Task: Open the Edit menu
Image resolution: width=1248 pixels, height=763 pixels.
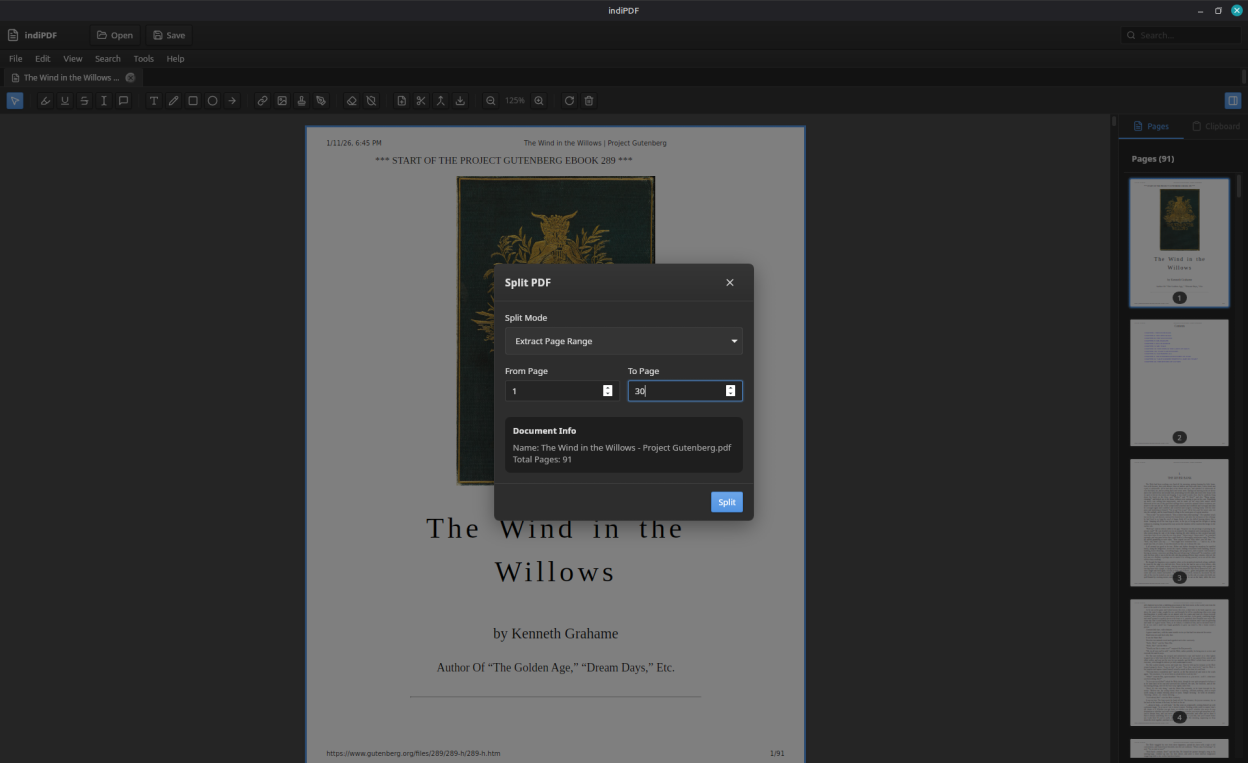Action: point(42,59)
